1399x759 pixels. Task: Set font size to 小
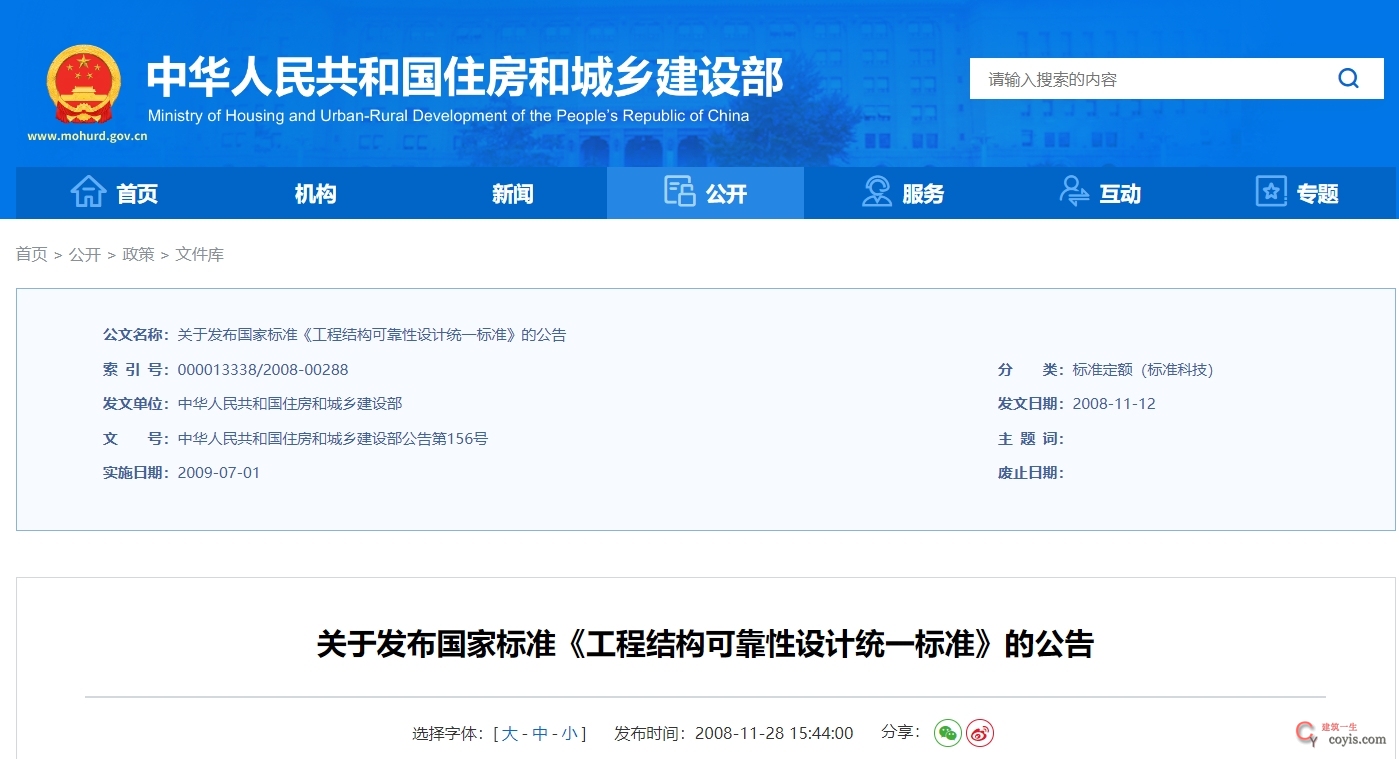[x=569, y=733]
